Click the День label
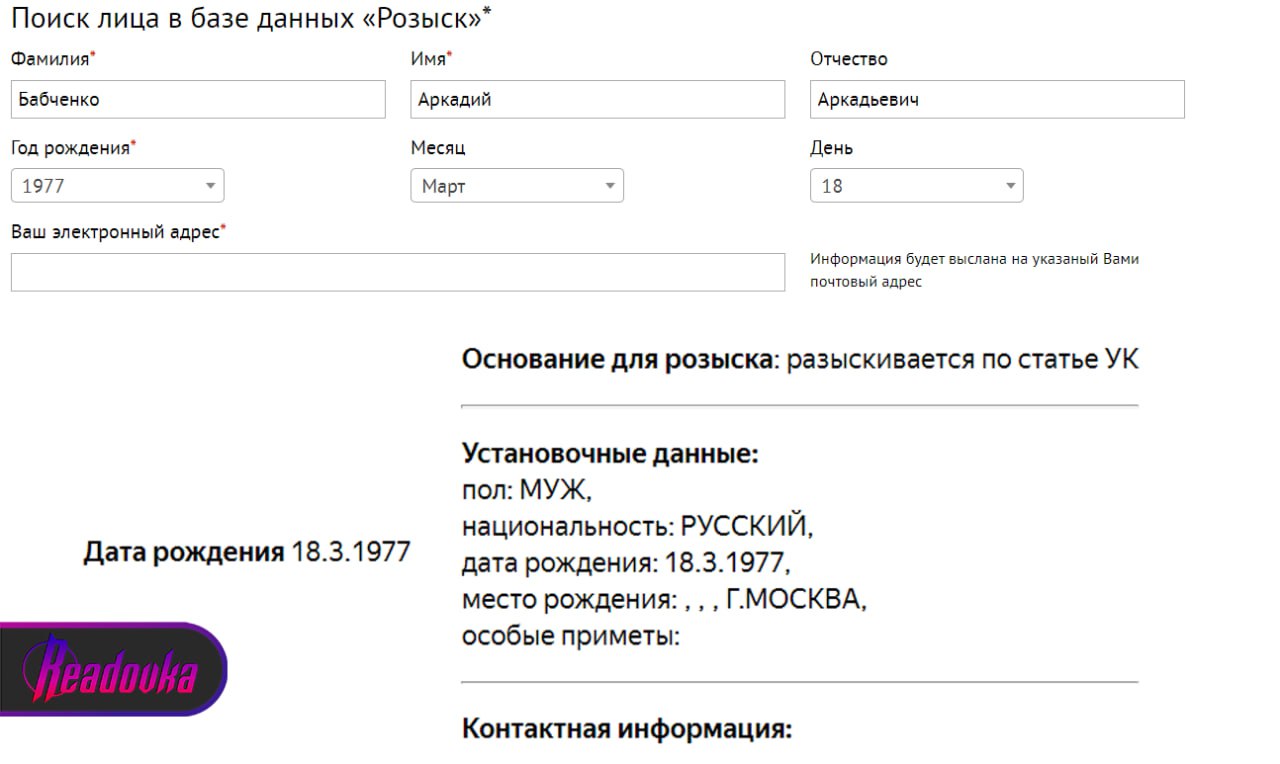Viewport: 1280px width, 764px height. pyautogui.click(x=831, y=148)
